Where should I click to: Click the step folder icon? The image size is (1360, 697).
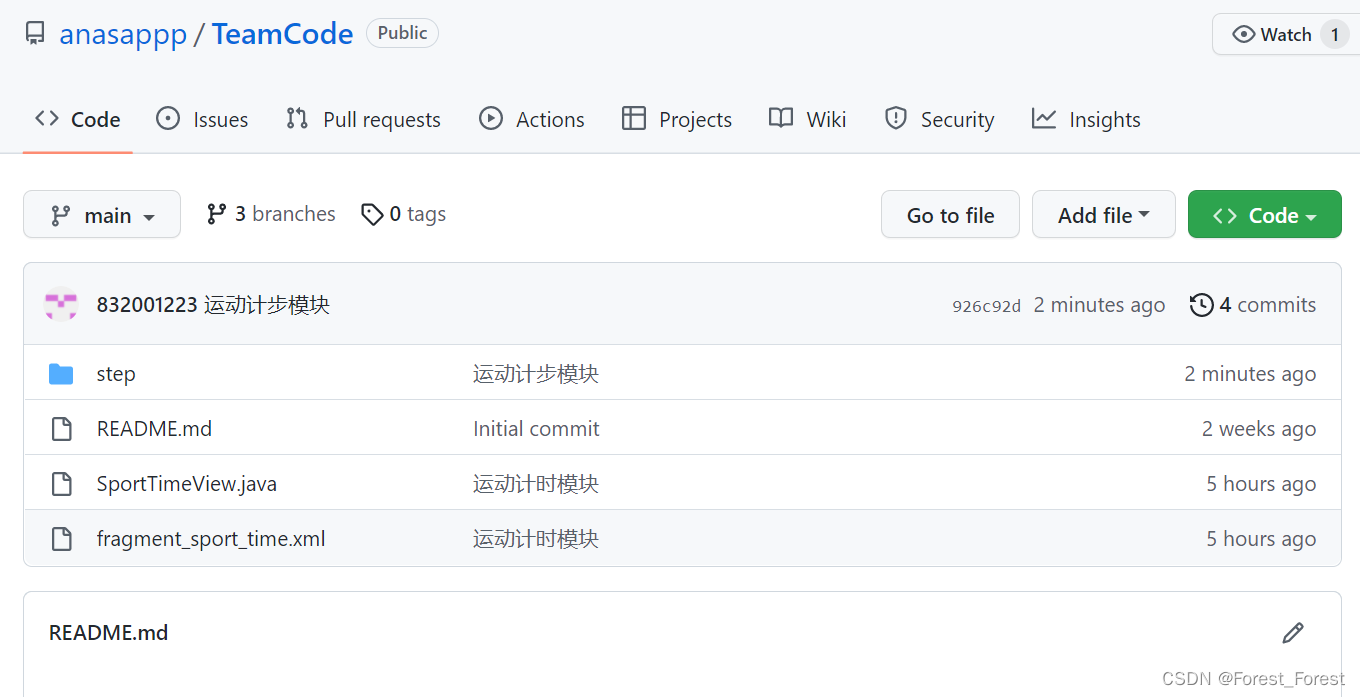pyautogui.click(x=61, y=374)
